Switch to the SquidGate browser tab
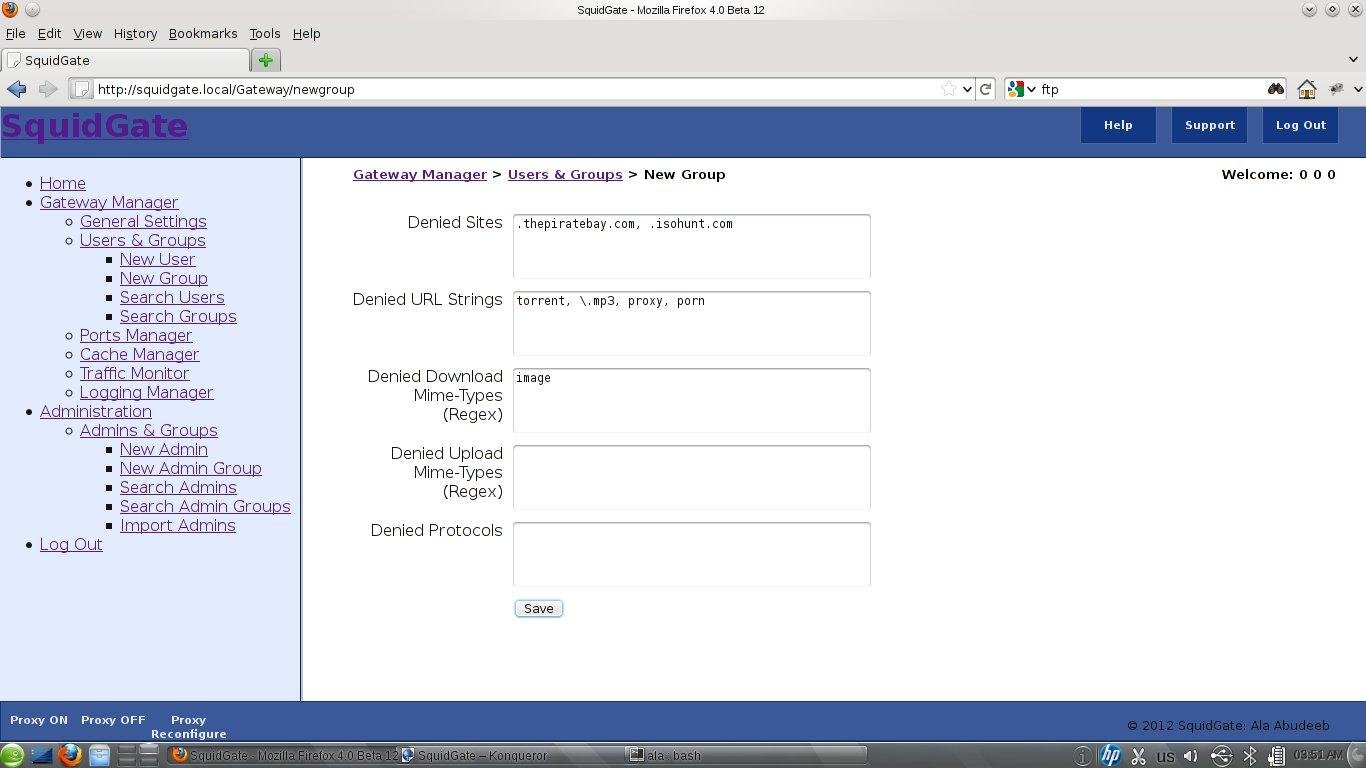This screenshot has height=768, width=1366. point(125,60)
